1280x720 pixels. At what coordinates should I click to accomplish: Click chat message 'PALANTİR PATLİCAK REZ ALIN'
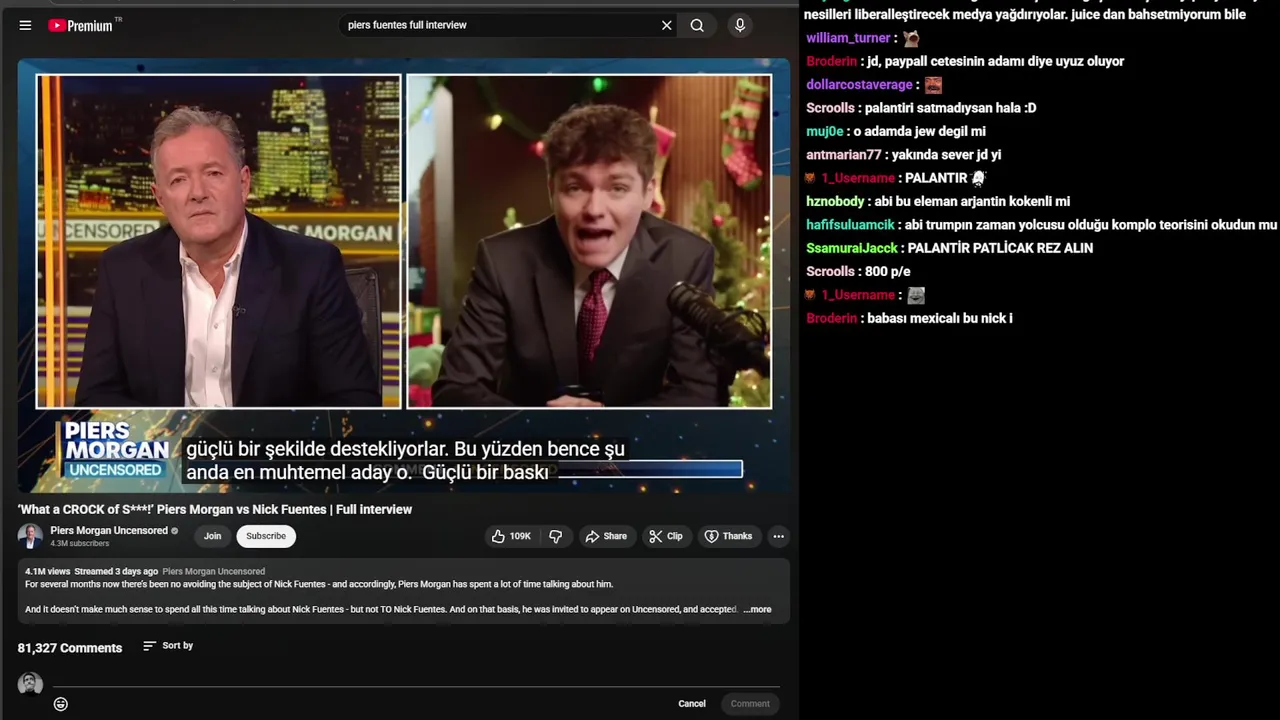tap(1000, 248)
